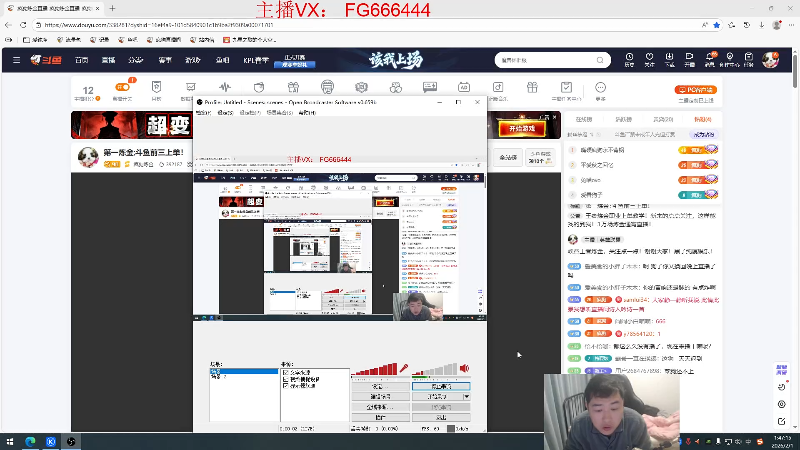Open browser downloads icon
The height and width of the screenshot is (450, 800).
pos(761,24)
